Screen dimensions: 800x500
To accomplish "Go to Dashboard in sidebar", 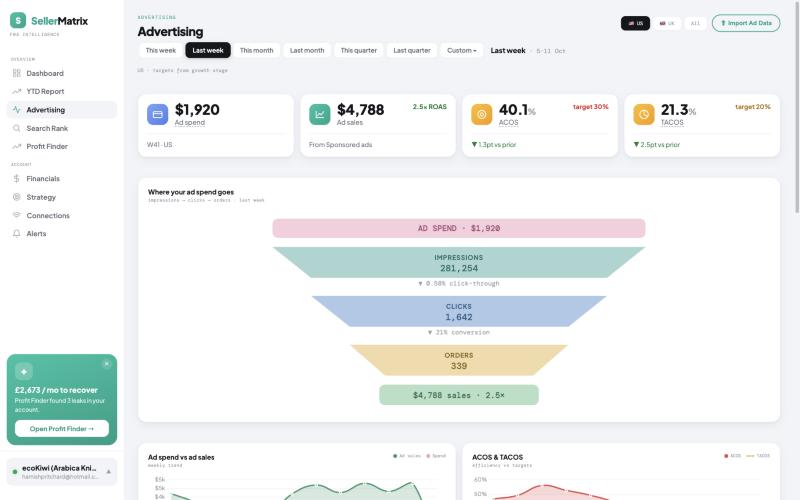I will tap(62, 73).
